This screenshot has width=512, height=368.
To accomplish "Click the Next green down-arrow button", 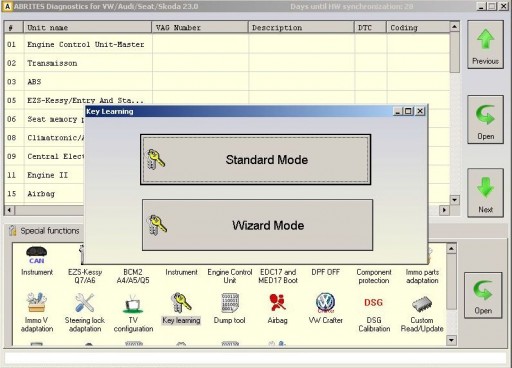I will [485, 193].
